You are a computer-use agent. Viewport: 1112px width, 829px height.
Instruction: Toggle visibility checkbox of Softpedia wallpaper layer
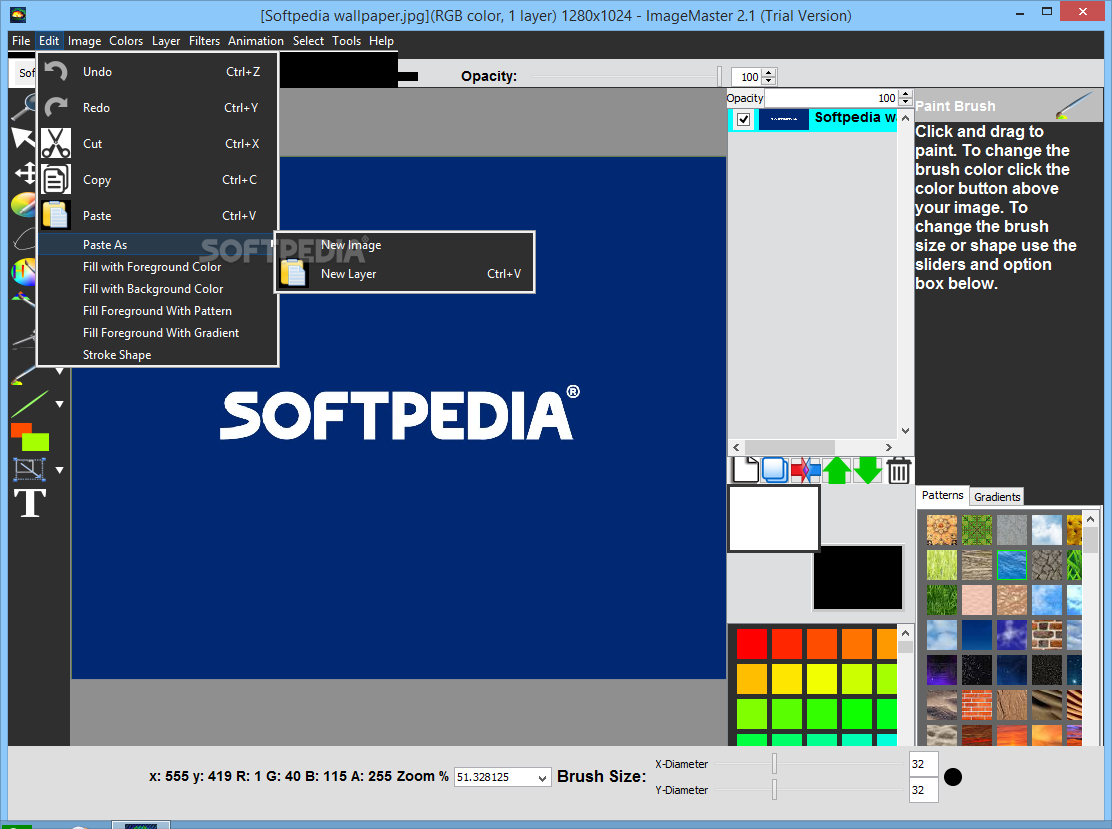(x=743, y=119)
